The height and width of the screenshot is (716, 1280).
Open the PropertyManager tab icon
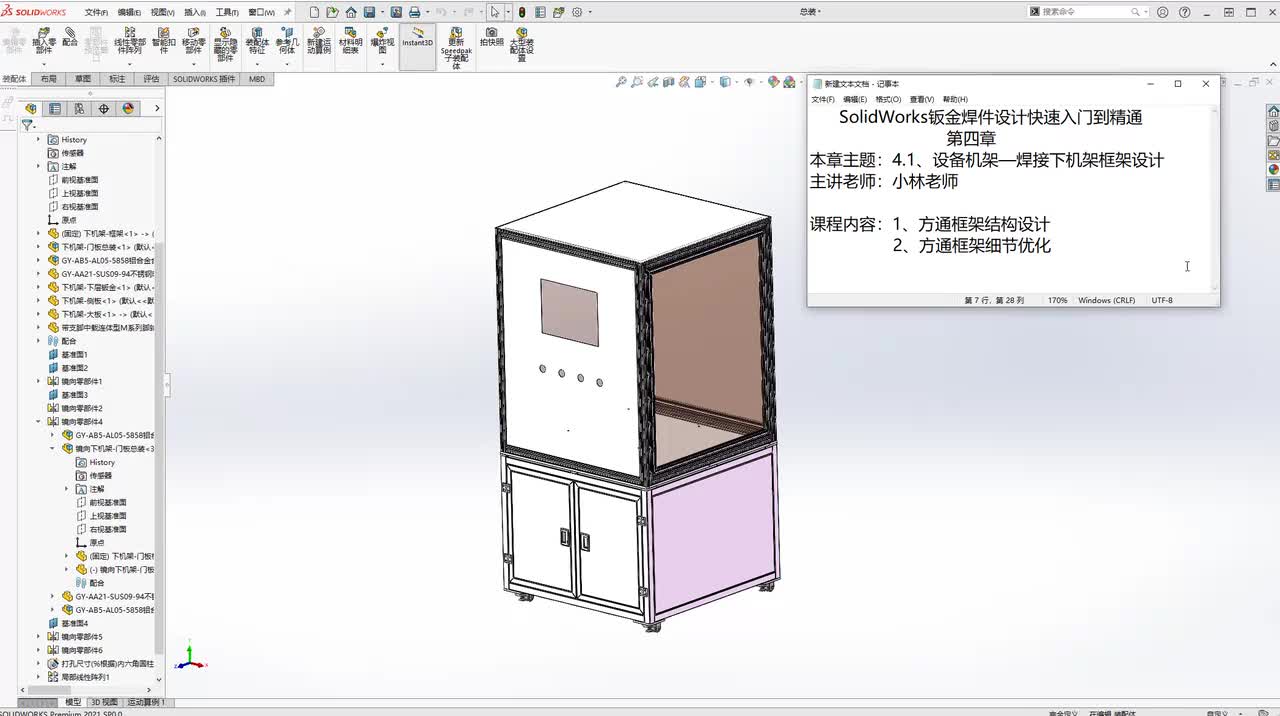pos(55,108)
